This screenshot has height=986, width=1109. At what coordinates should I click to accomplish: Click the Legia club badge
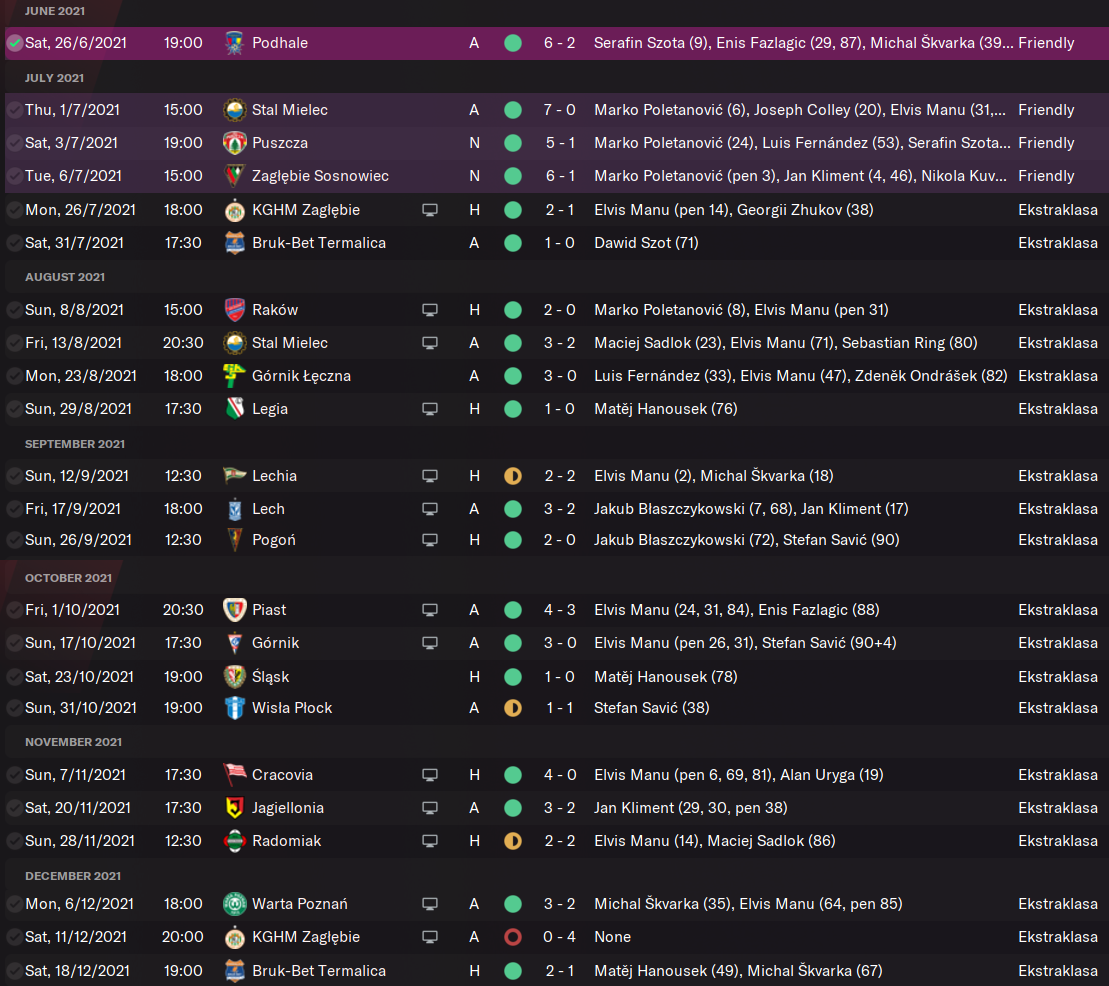pyautogui.click(x=234, y=409)
